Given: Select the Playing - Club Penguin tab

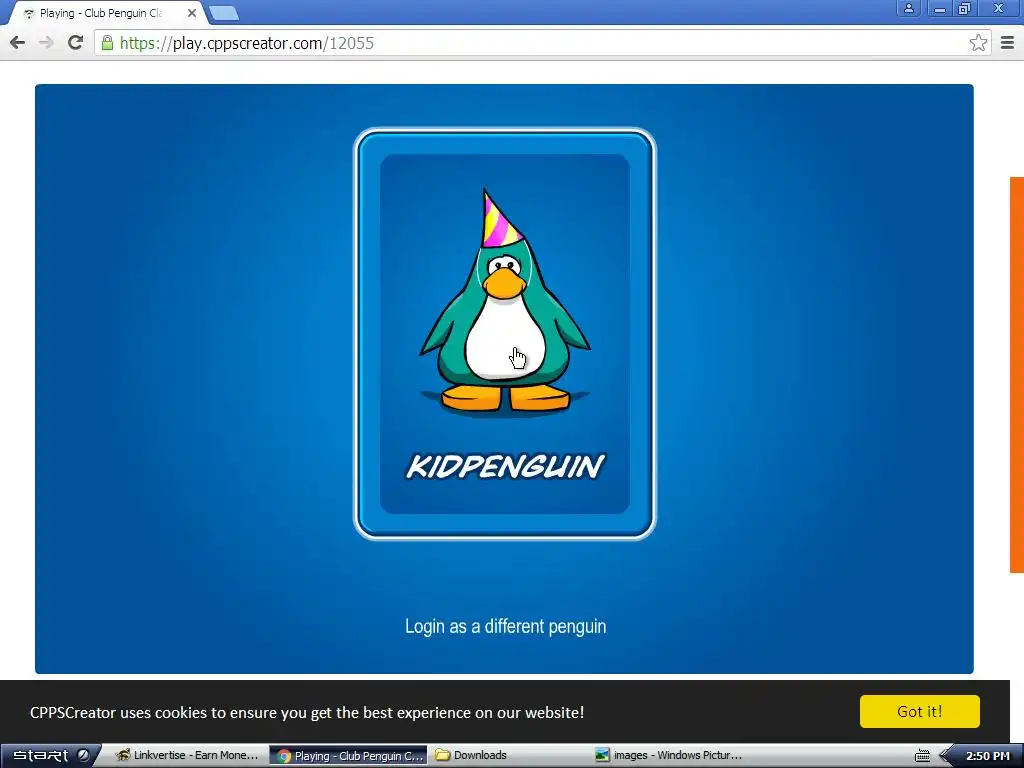Looking at the screenshot, I should pos(108,13).
